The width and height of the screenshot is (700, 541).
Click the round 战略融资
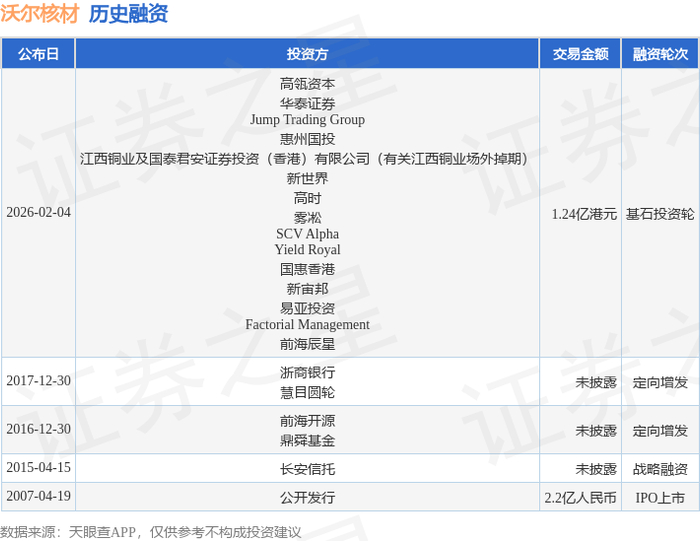tap(660, 469)
